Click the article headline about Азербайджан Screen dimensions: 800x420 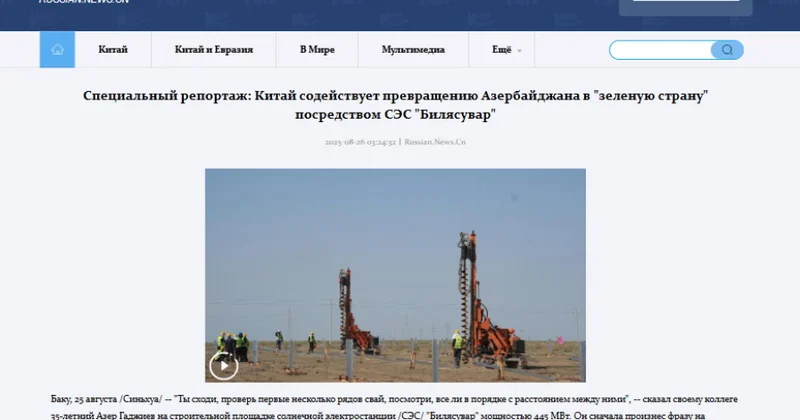[395, 105]
